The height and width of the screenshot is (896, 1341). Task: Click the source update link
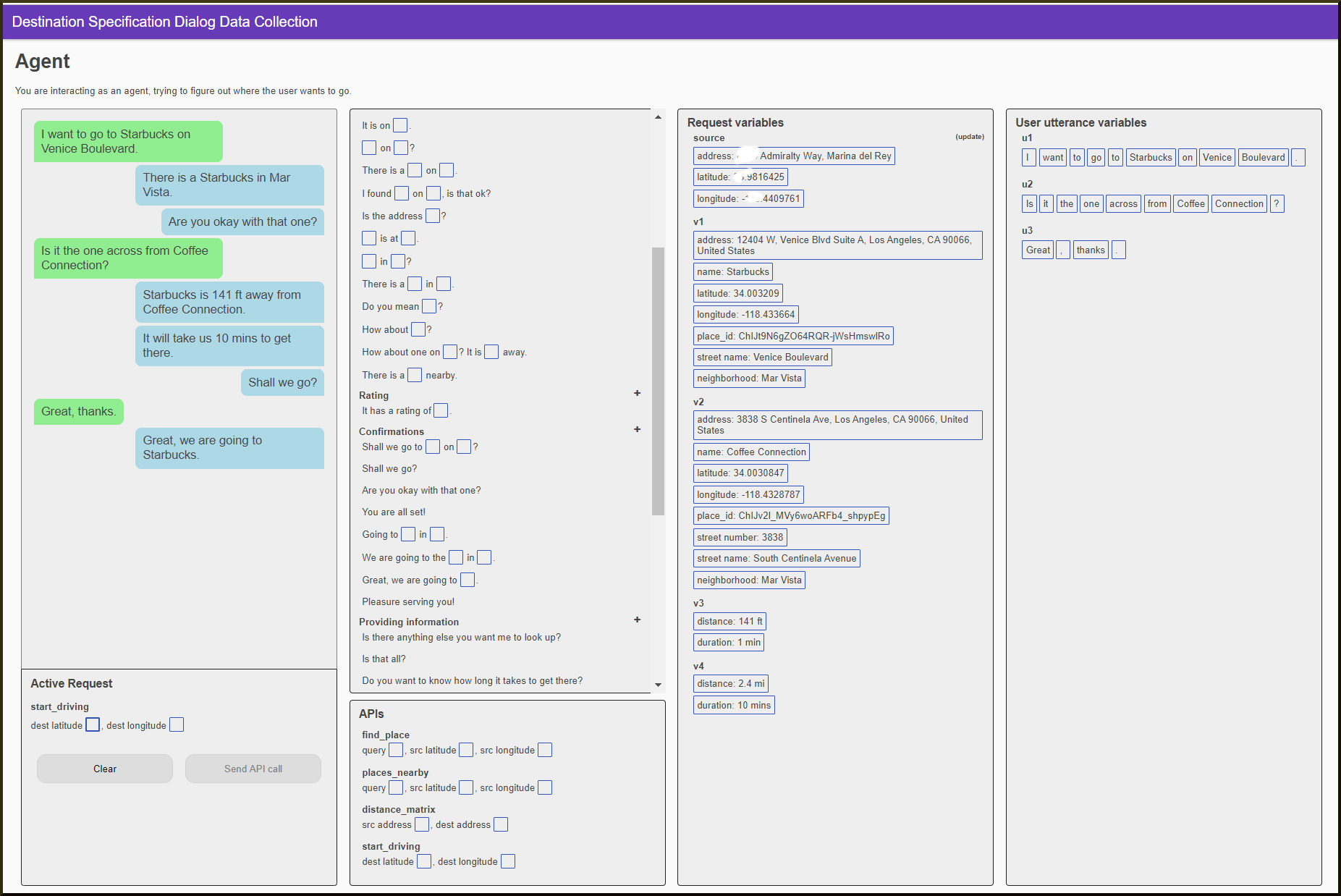click(x=969, y=137)
